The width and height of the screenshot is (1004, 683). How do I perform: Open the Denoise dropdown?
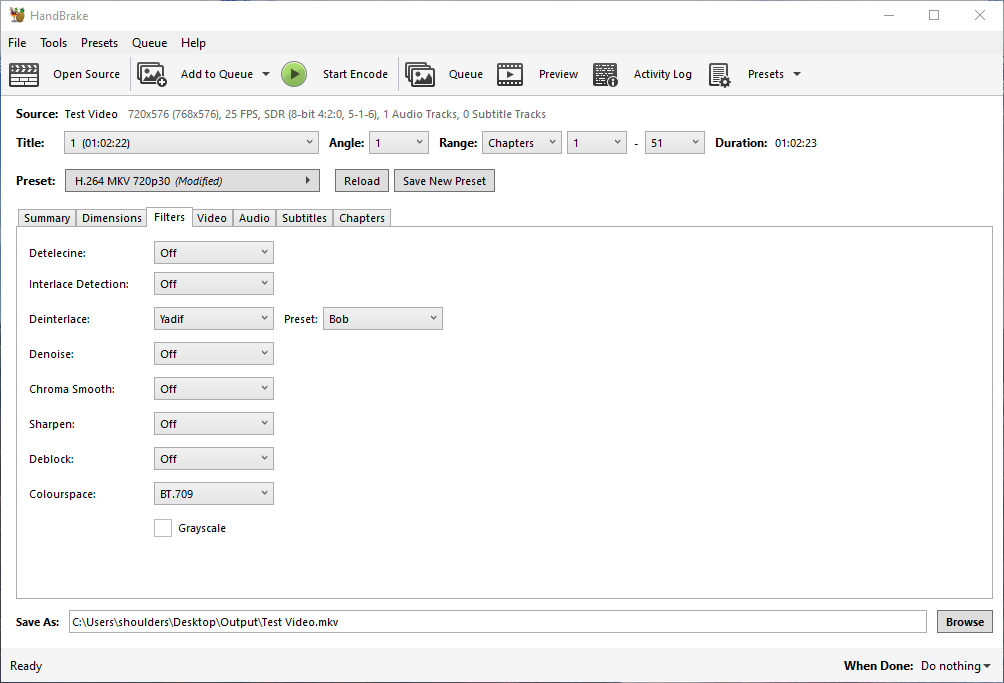click(214, 354)
